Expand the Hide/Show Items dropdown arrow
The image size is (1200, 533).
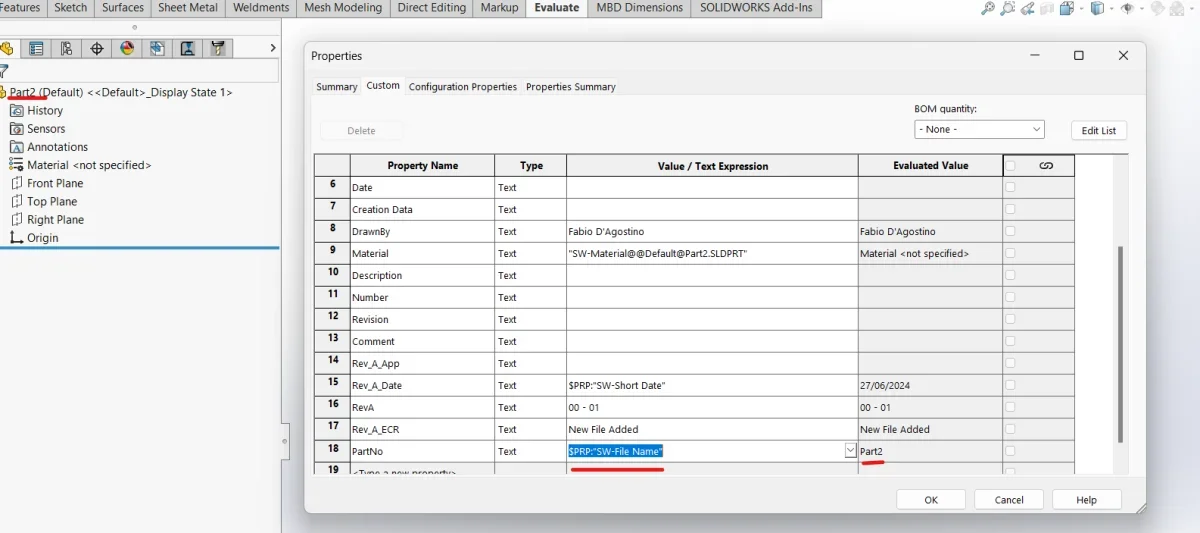[x=1142, y=8]
